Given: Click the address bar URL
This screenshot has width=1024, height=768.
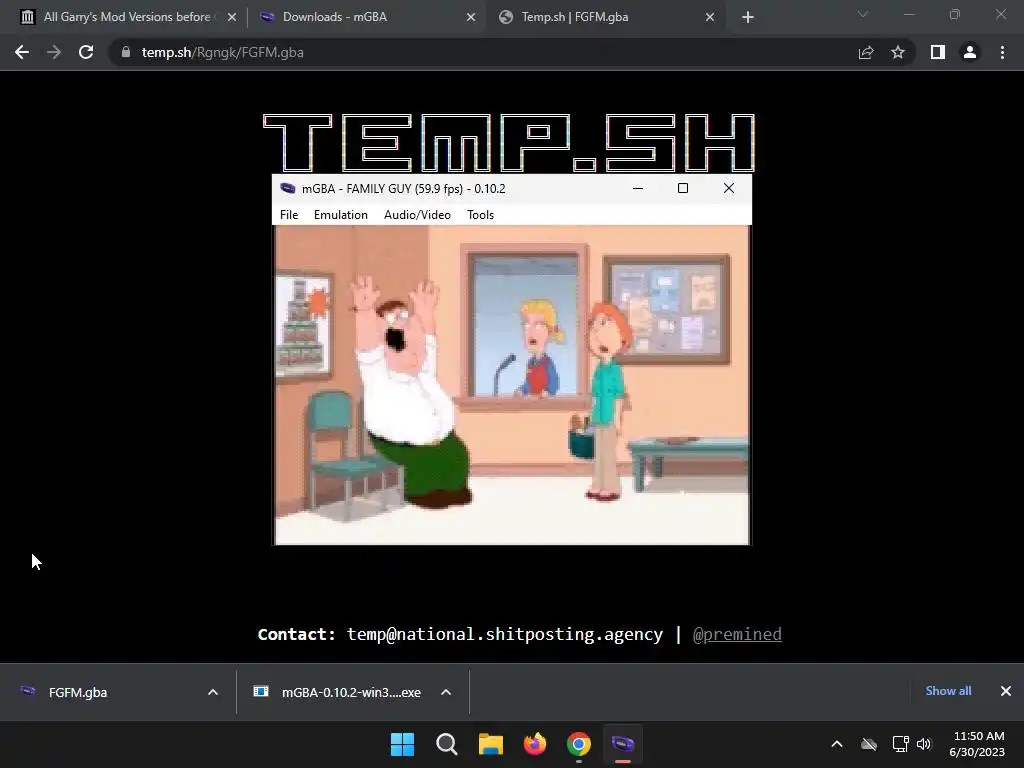Looking at the screenshot, I should pyautogui.click(x=223, y=52).
